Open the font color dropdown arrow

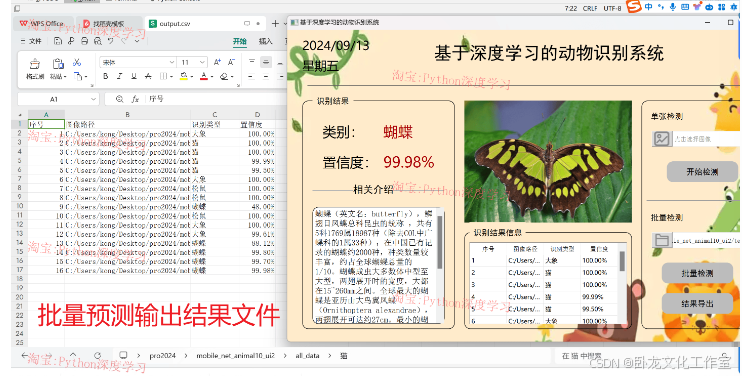click(211, 77)
